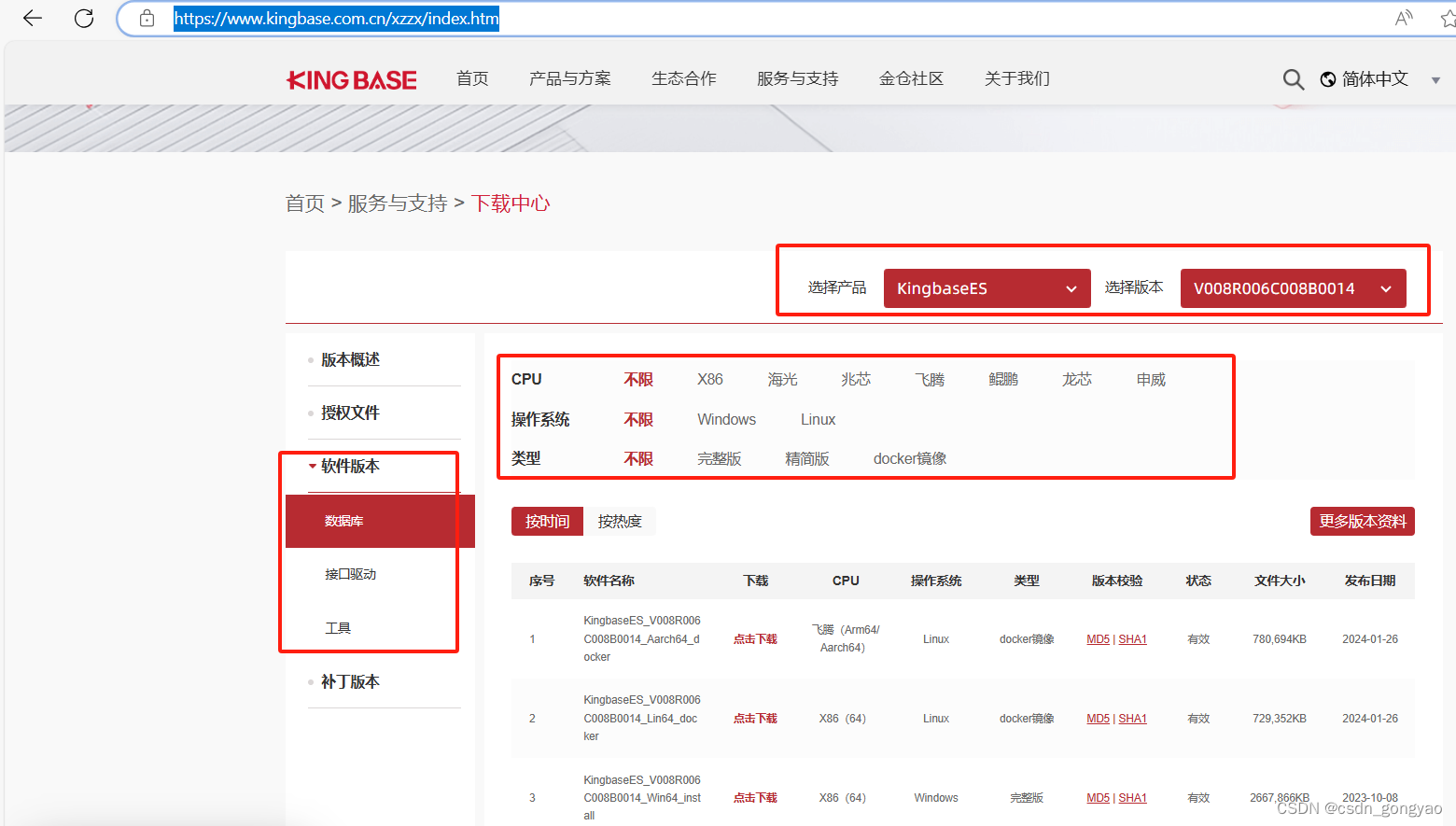The width and height of the screenshot is (1456, 826).
Task: Reload the page with the refresh icon
Action: click(84, 18)
